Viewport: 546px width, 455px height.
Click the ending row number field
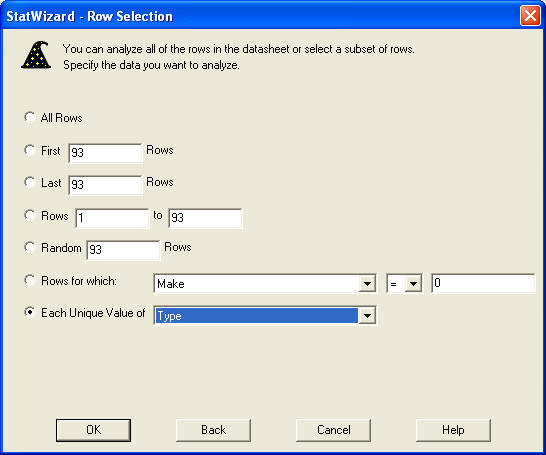click(x=205, y=218)
